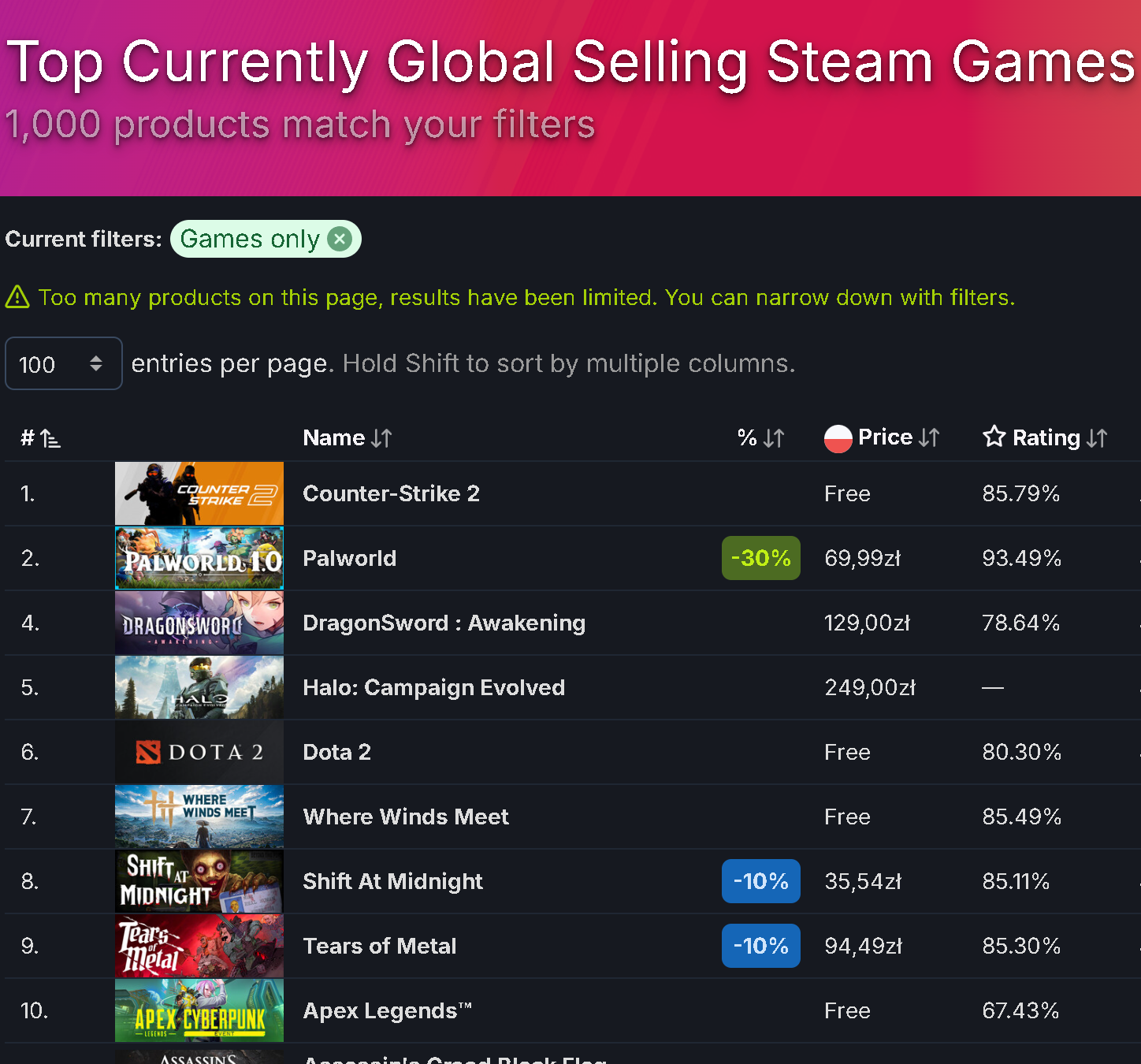Click the Poland flag currency icon
The height and width of the screenshot is (1064, 1141).
coord(838,438)
